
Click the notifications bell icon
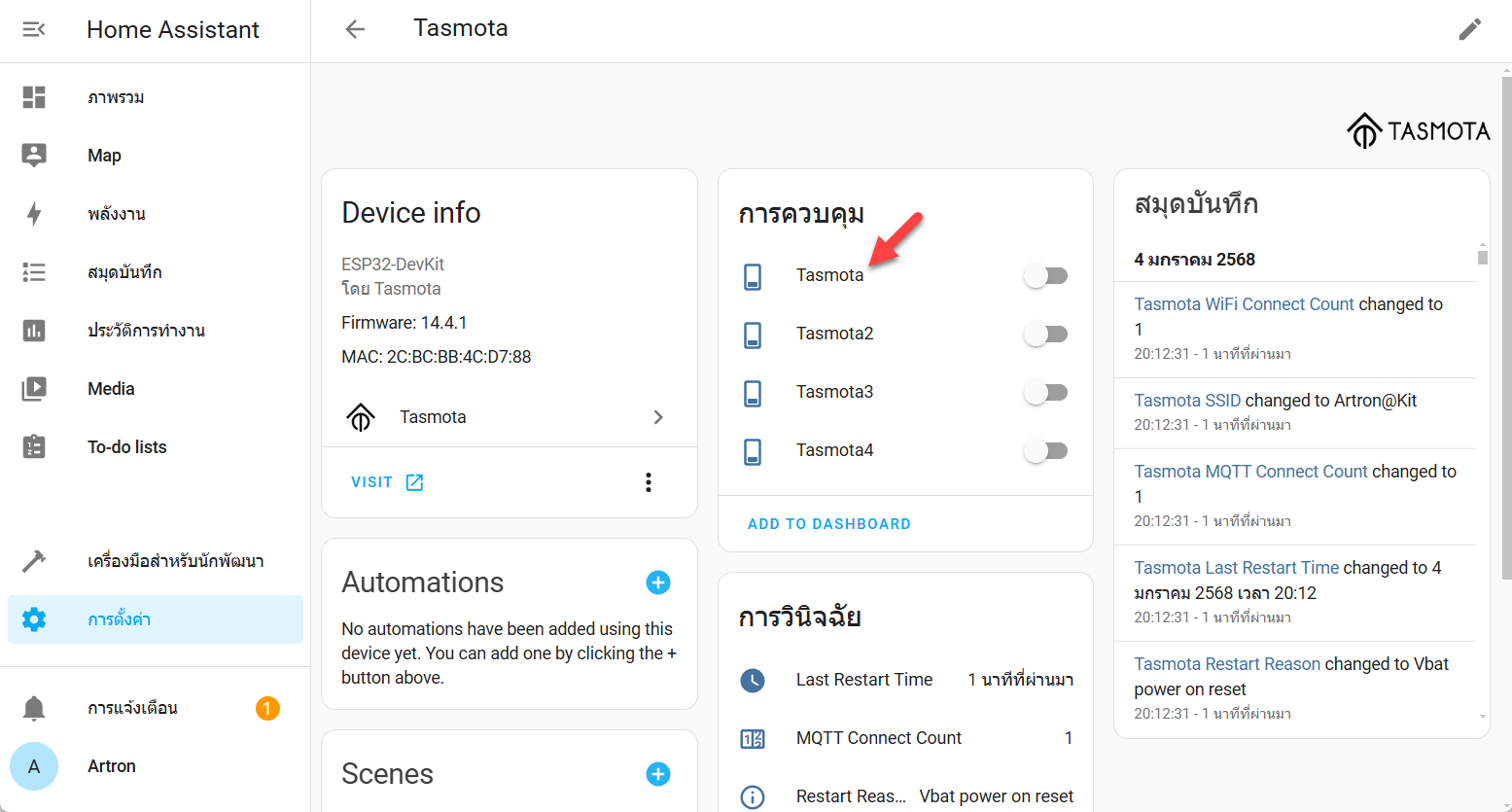click(34, 708)
